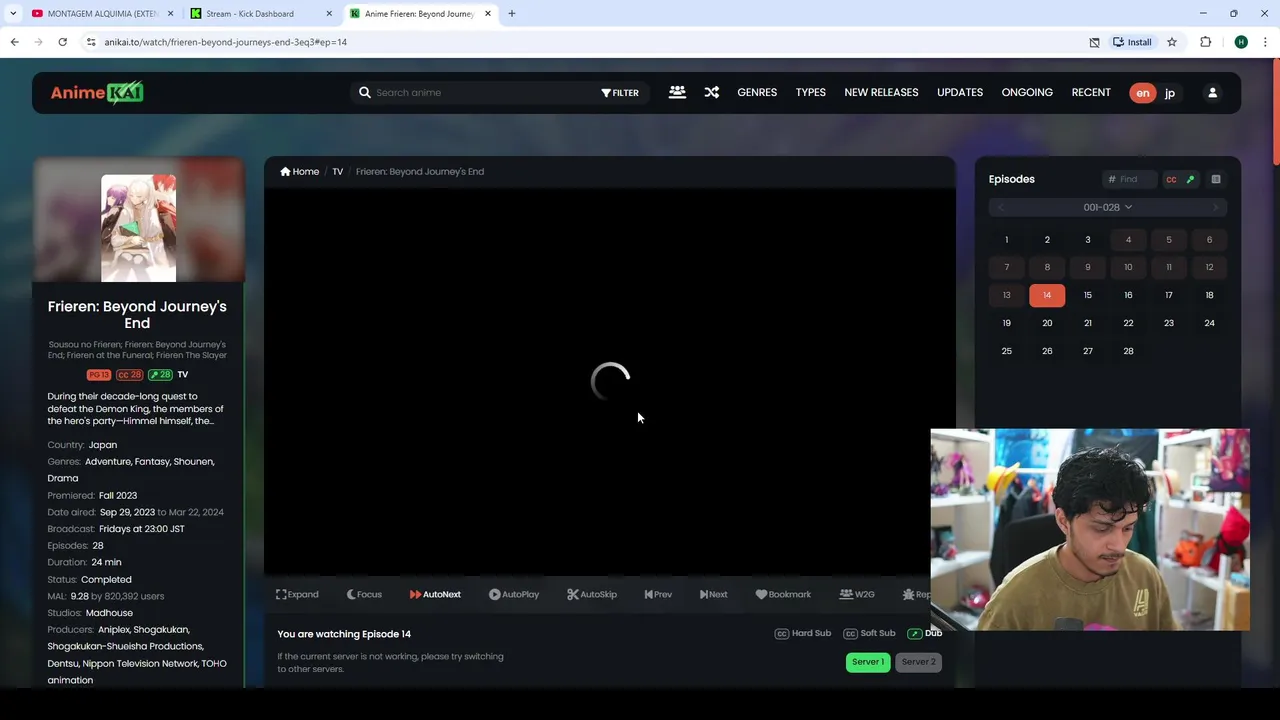Switch to the MONTAGEM ALQUIMIA browser tab
Image resolution: width=1280 pixels, height=720 pixels.
tap(103, 14)
